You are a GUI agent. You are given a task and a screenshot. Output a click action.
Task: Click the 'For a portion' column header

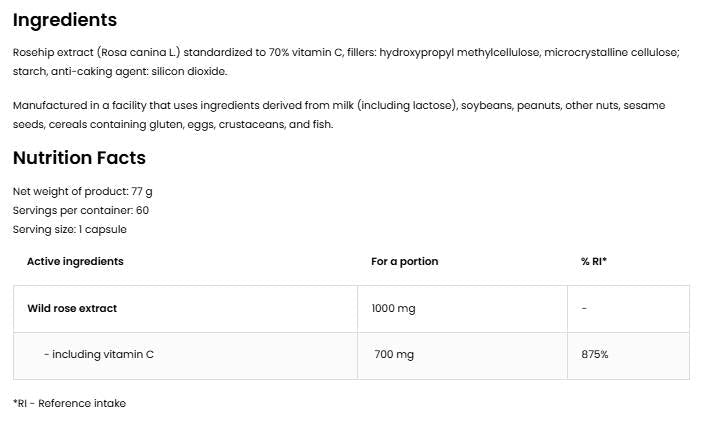point(404,261)
